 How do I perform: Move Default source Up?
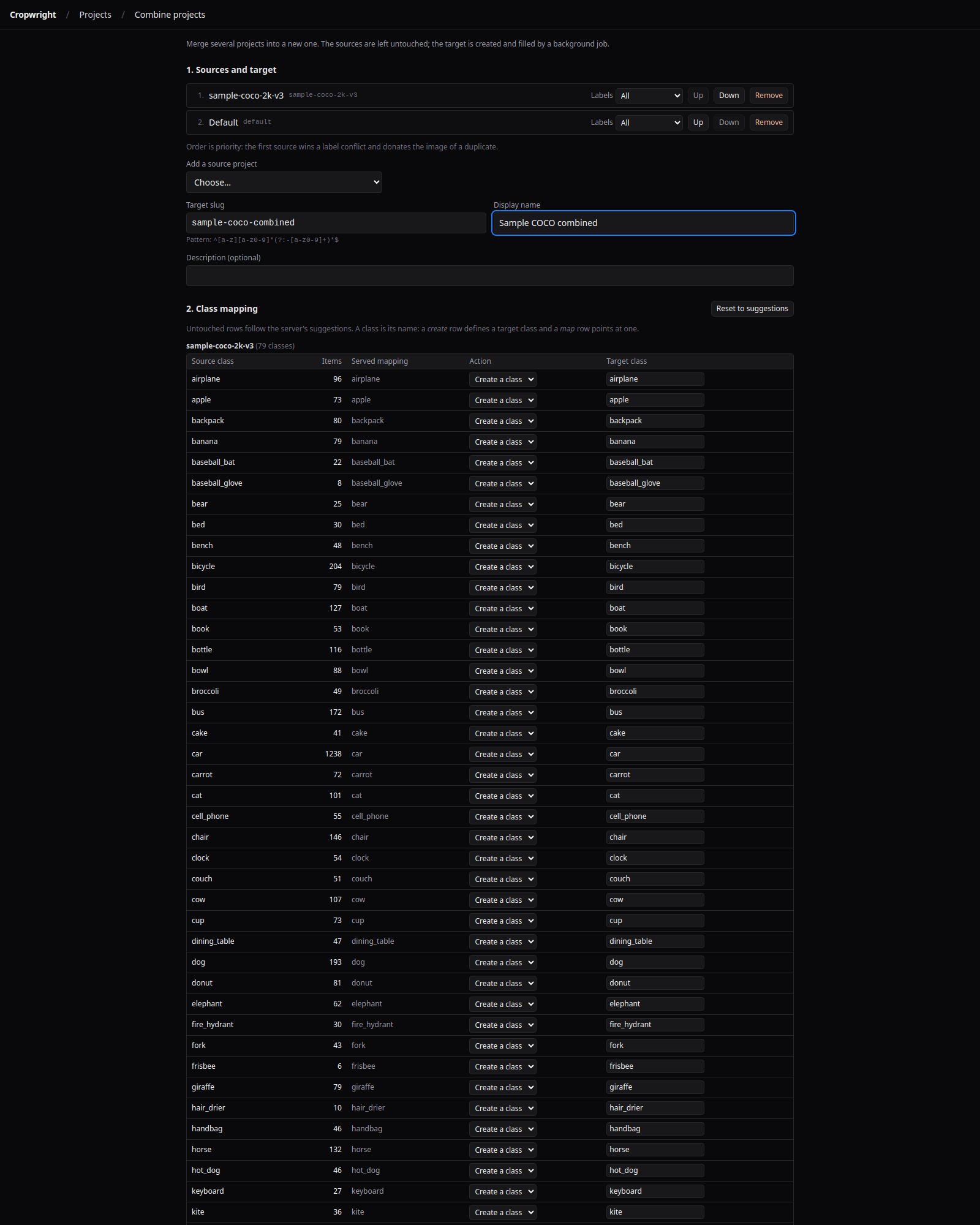pyautogui.click(x=698, y=123)
